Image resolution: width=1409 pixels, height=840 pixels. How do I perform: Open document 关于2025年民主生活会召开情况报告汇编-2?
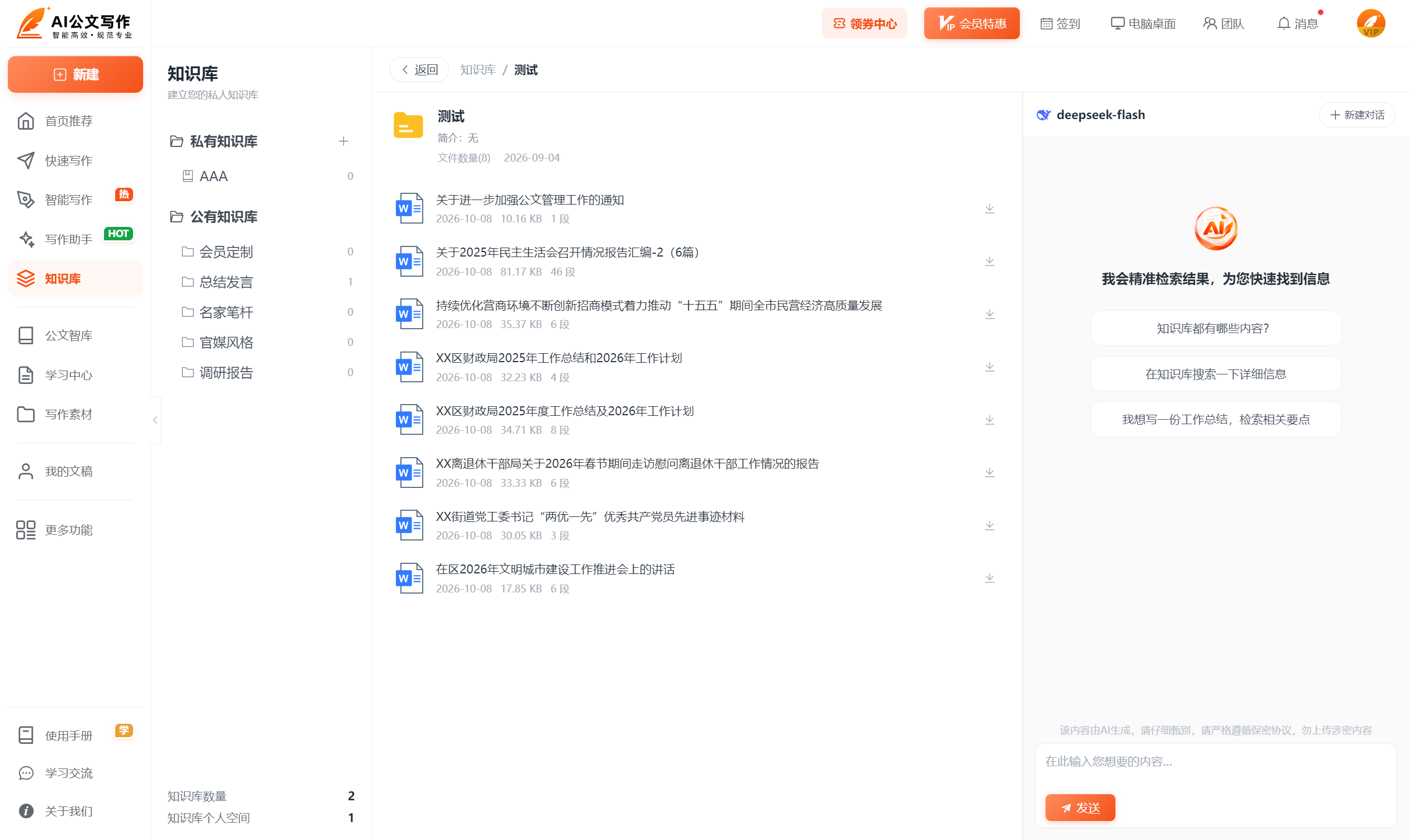coord(570,252)
